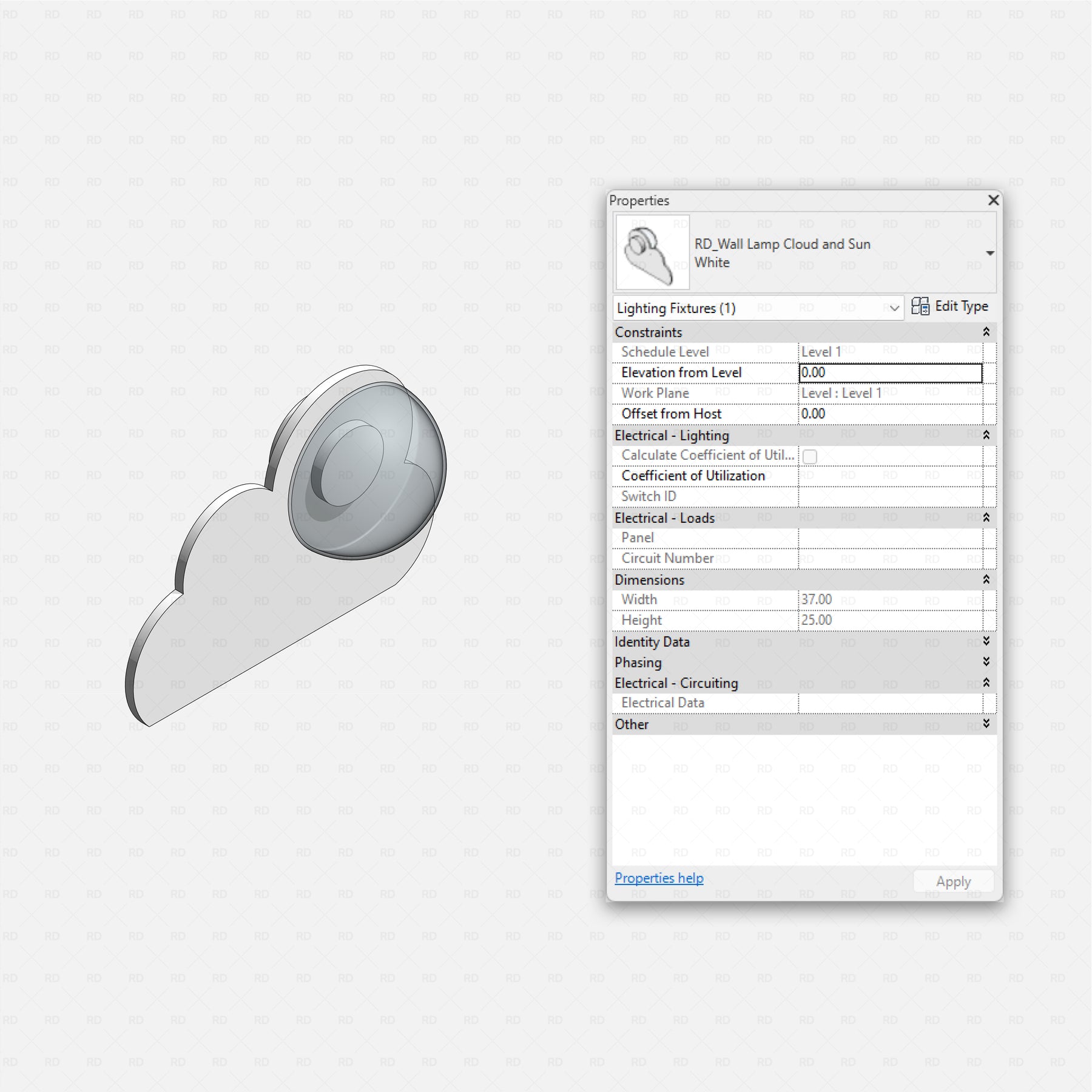Open the type selector dropdown arrow

(989, 253)
